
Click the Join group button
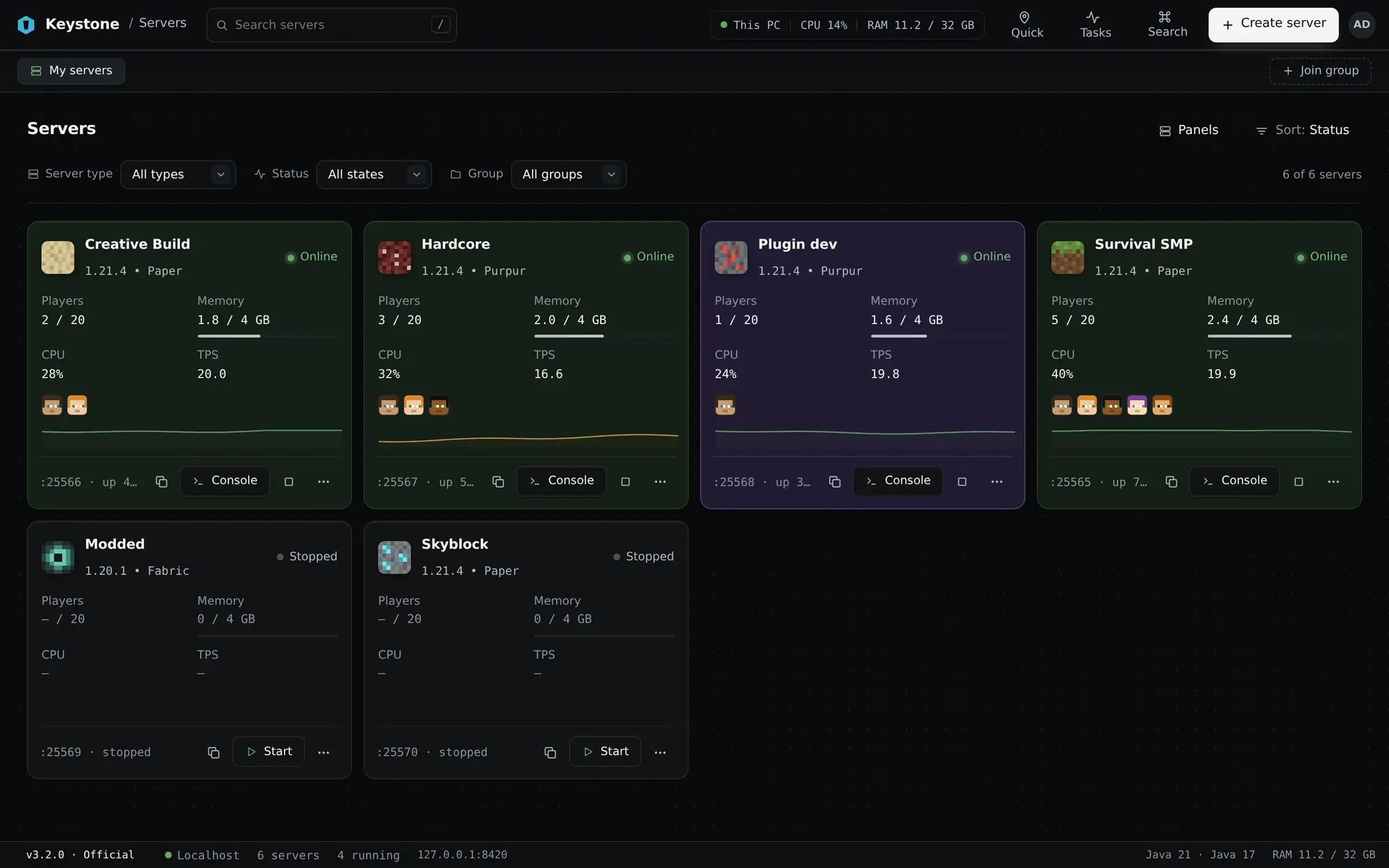click(x=1320, y=71)
